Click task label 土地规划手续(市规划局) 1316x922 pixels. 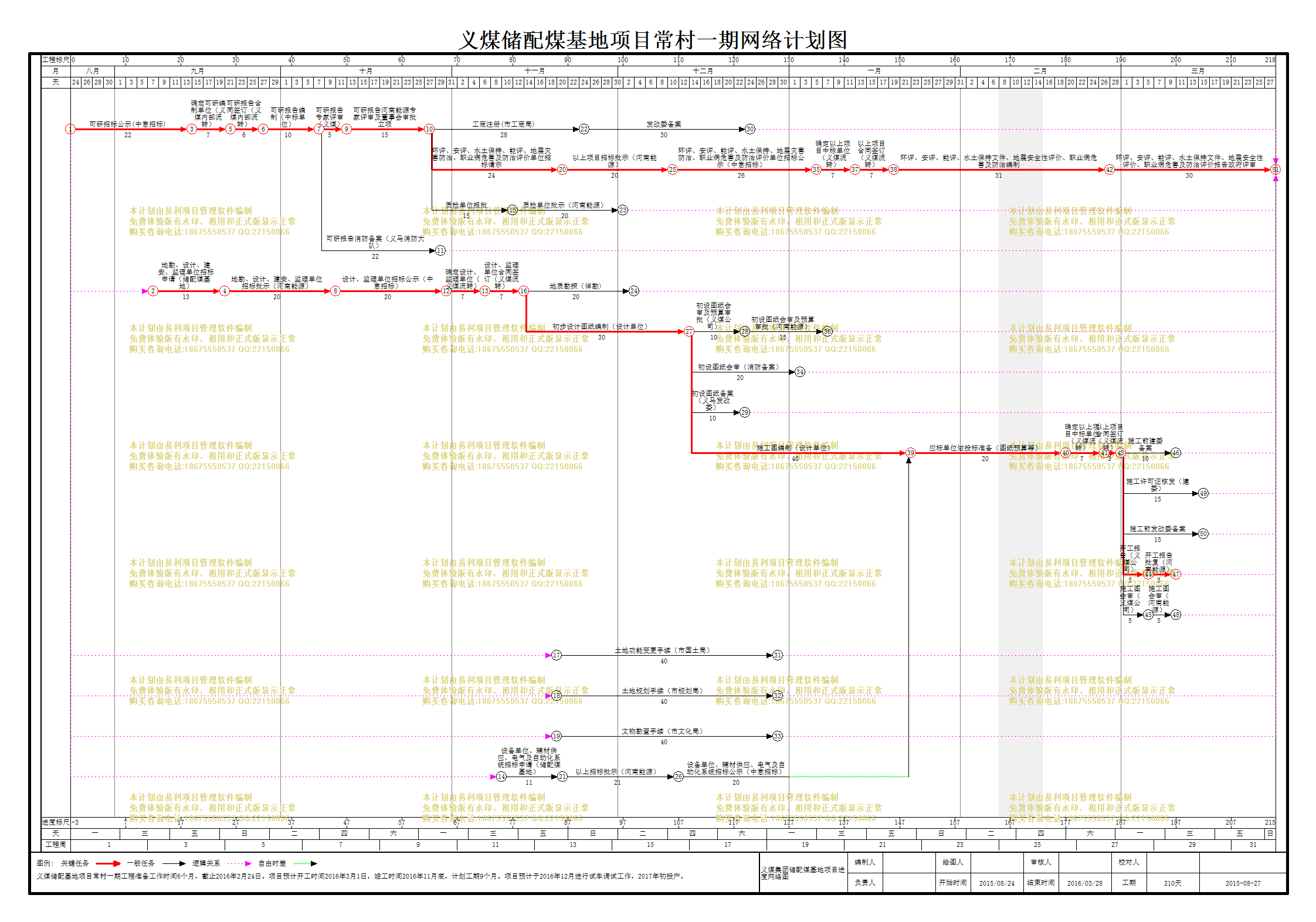(663, 691)
